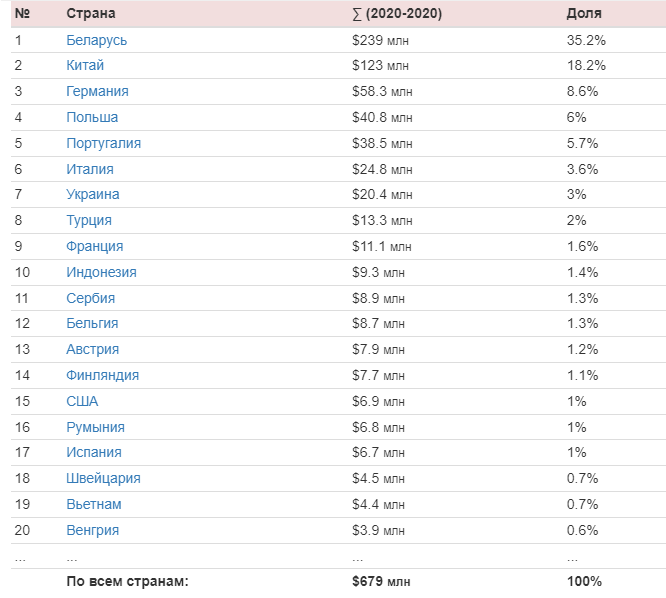Click the Вьетнам country link
666x598 pixels.
[94, 504]
